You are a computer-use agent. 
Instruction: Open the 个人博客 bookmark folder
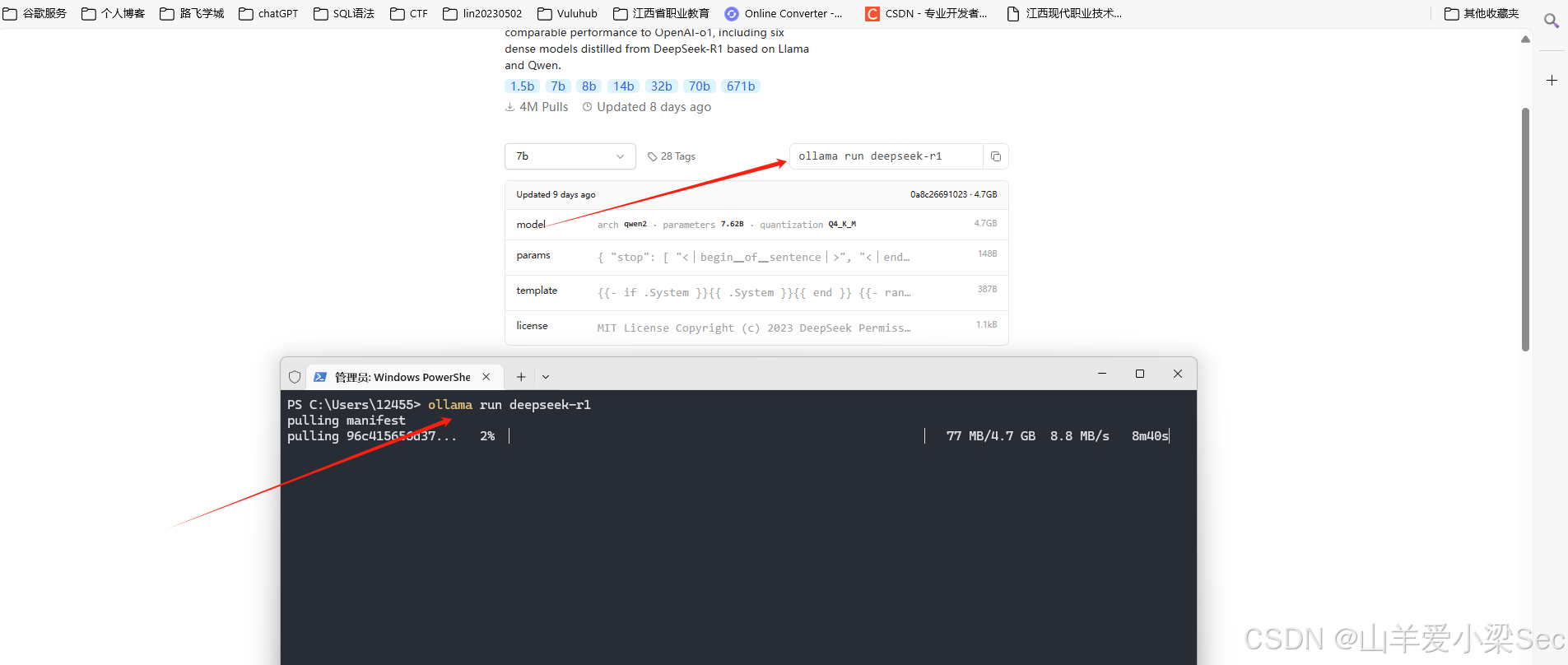point(114,13)
